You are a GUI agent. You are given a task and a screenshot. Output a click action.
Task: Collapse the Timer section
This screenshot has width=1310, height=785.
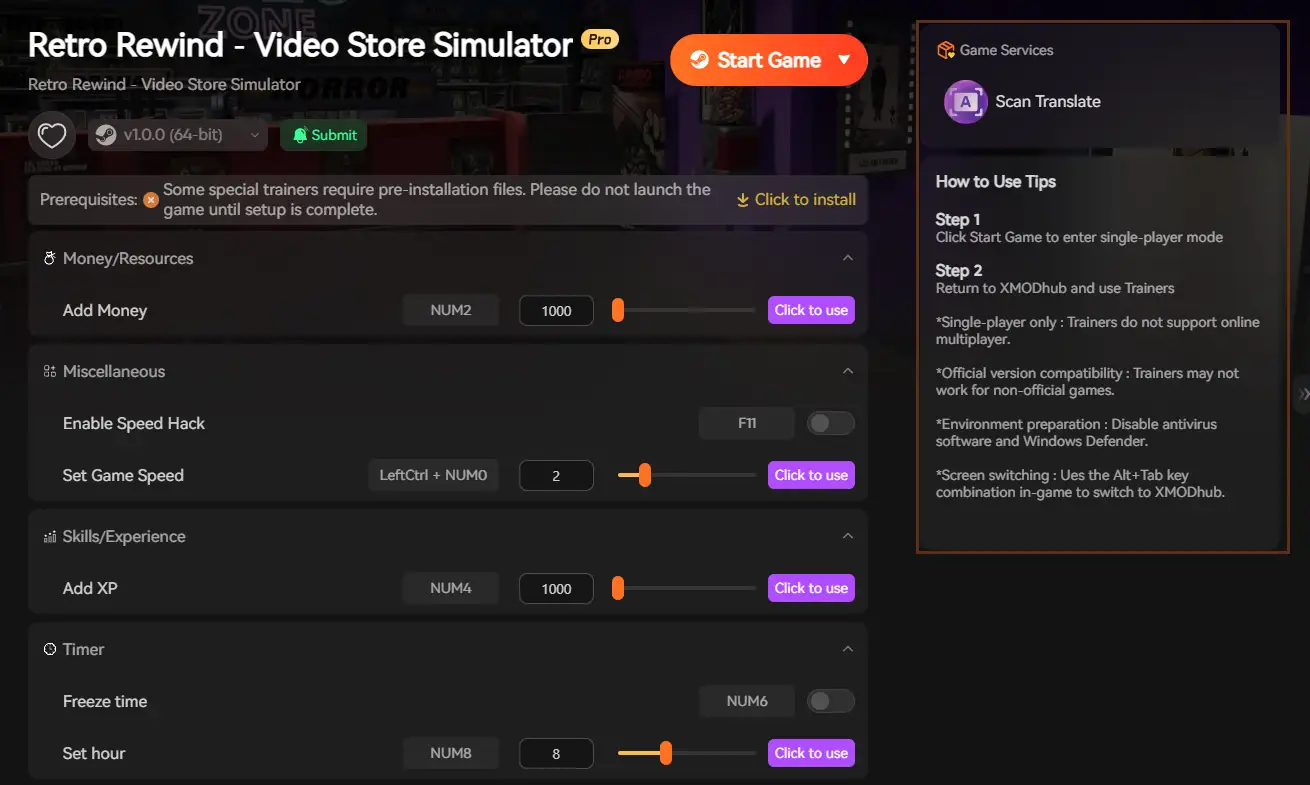point(848,648)
